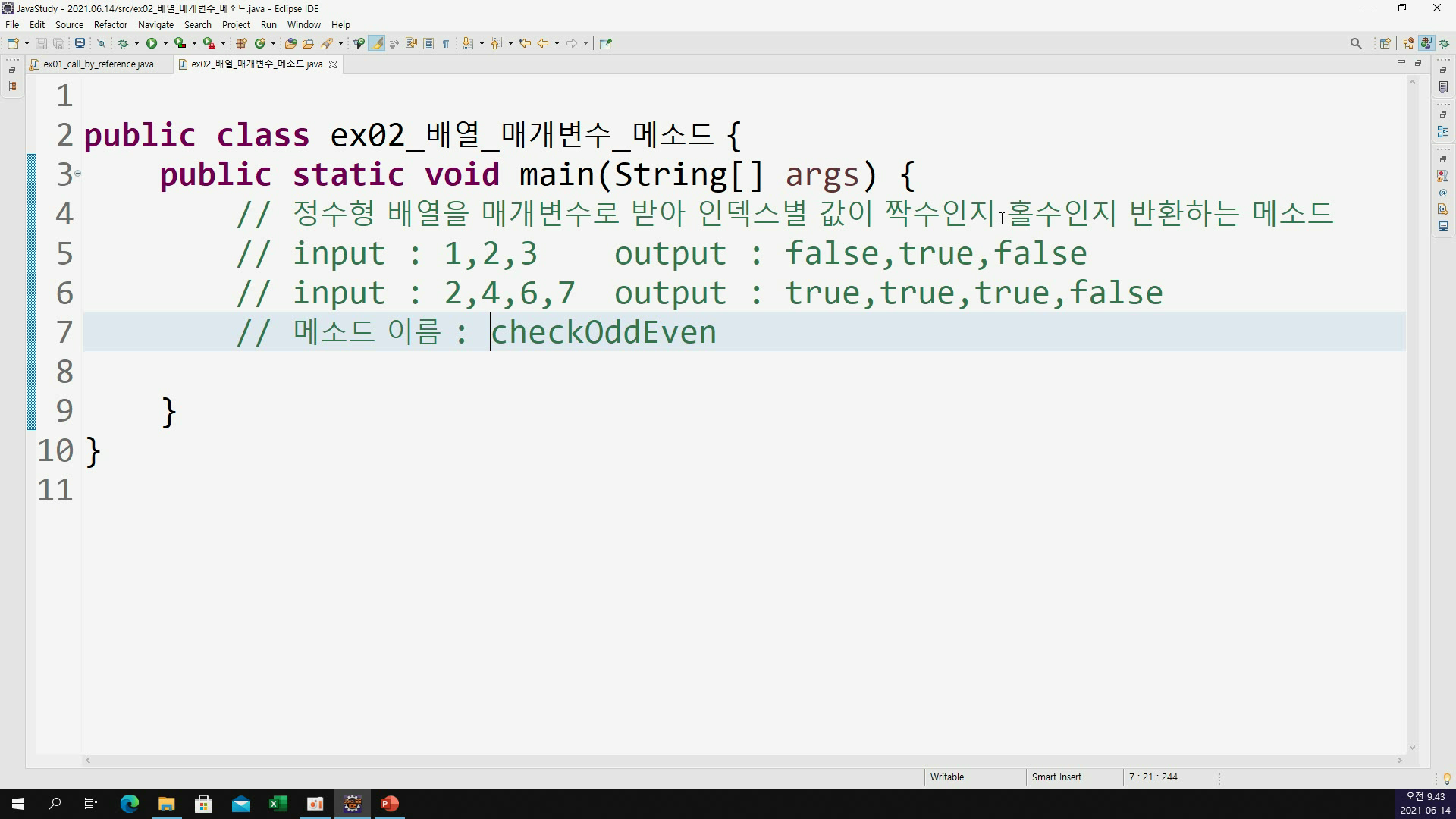Toggle Mark Occurrences highlighter button
1456x819 pixels.
[376, 43]
